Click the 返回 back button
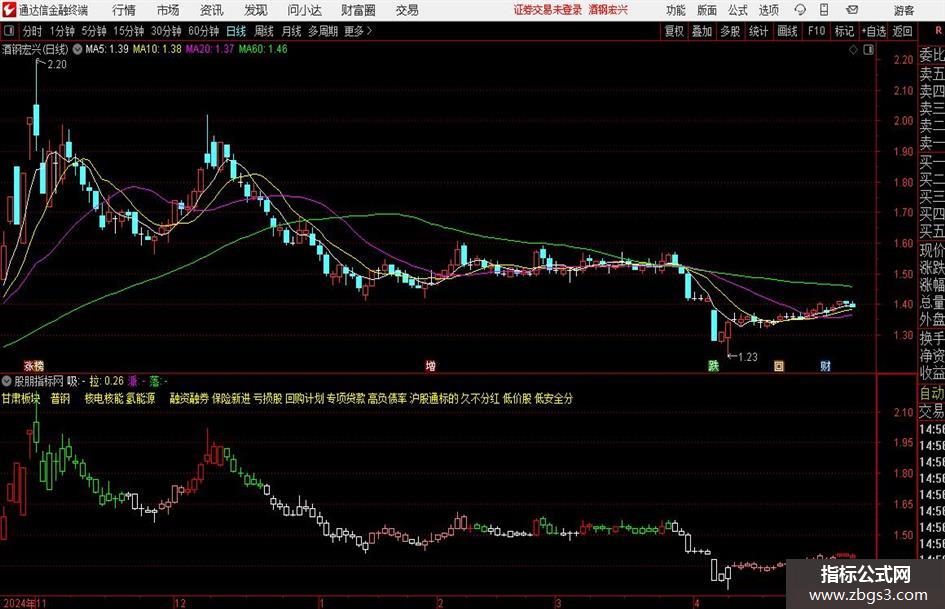Image resolution: width=945 pixels, height=609 pixels. (x=902, y=31)
